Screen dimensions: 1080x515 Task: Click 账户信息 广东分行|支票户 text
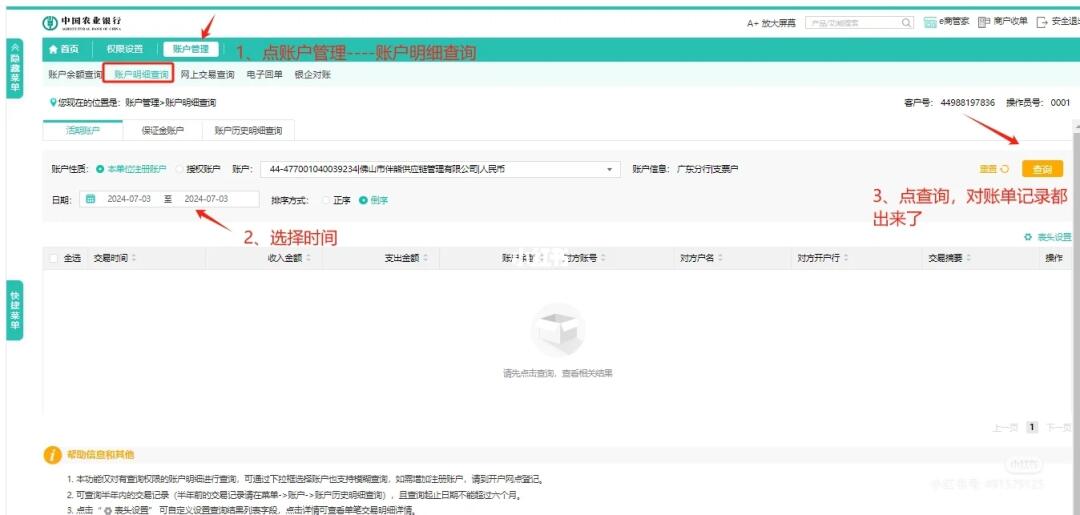[685, 169]
